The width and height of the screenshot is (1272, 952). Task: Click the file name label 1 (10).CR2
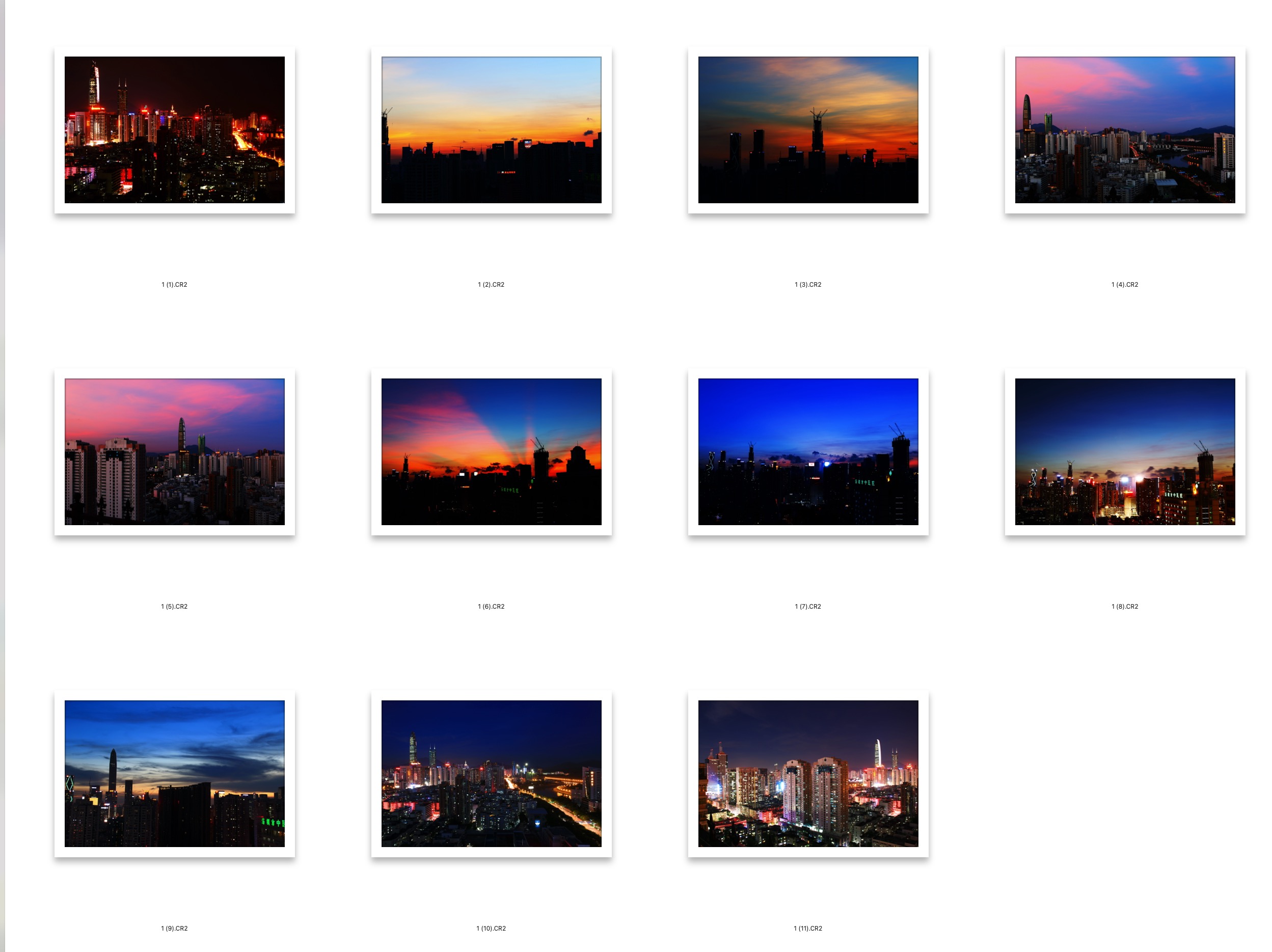tap(491, 929)
